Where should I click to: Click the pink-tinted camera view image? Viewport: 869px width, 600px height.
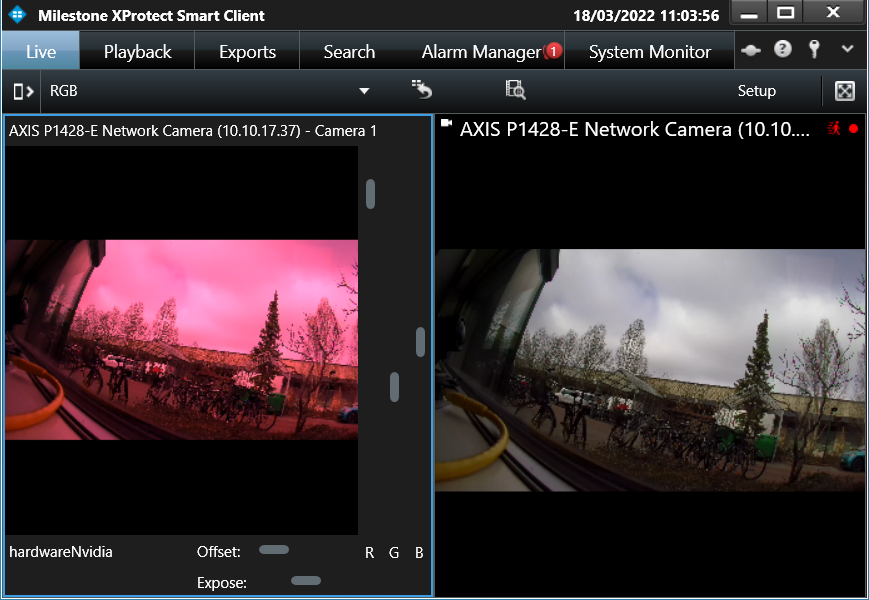pyautogui.click(x=182, y=340)
